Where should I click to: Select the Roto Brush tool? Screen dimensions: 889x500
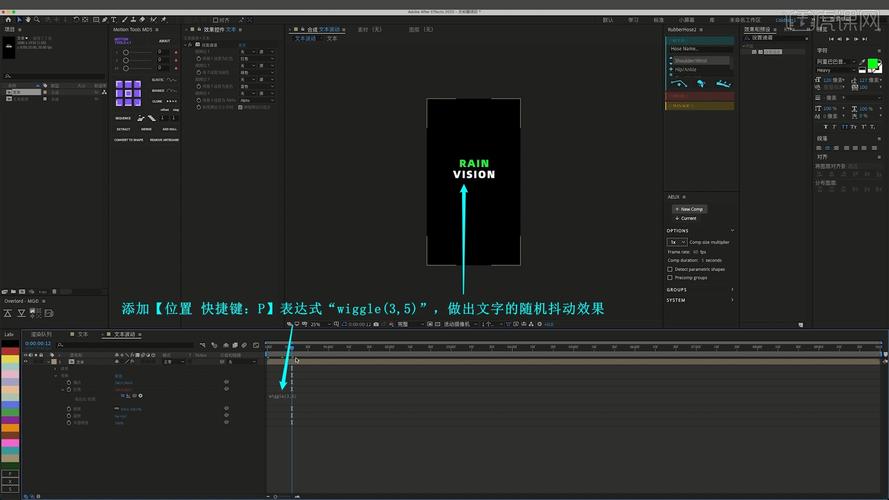(153, 20)
